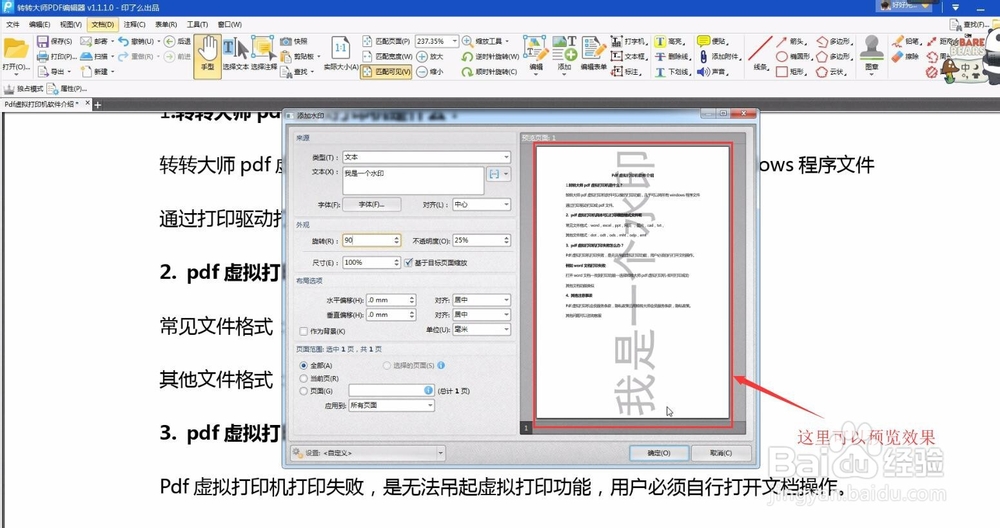The image size is (1000, 528).
Task: Click the 图章 stamp tool icon
Action: tap(872, 49)
